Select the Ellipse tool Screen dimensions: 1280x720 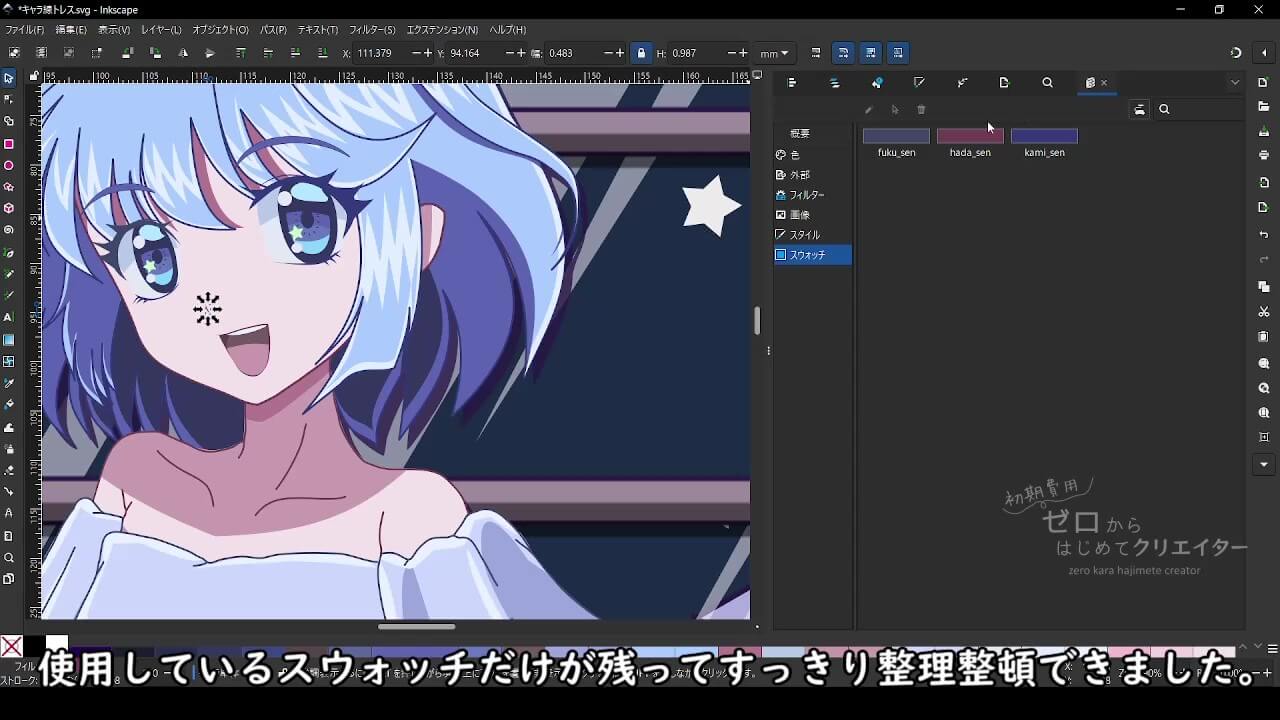tap(9, 165)
